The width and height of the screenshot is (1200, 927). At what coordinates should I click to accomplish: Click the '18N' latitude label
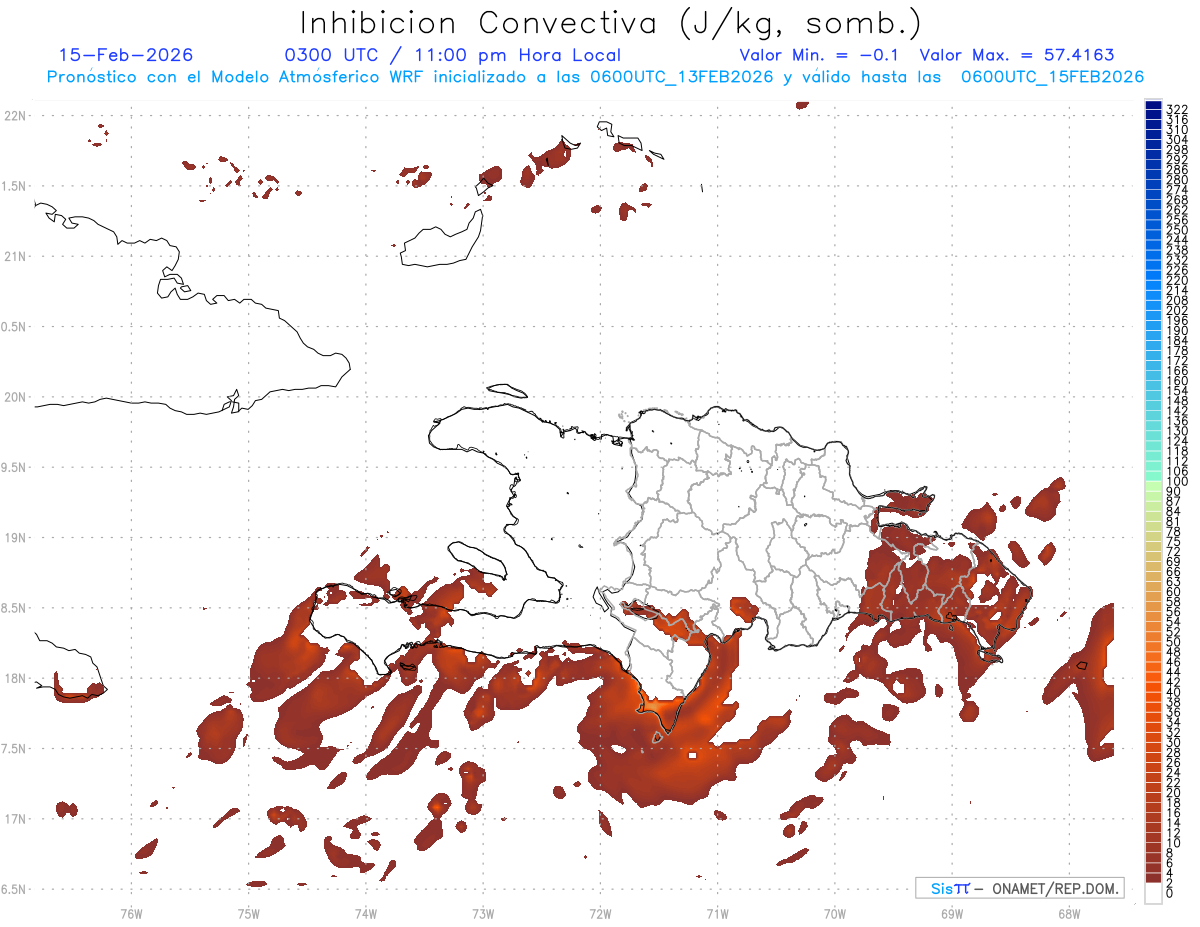(x=15, y=678)
